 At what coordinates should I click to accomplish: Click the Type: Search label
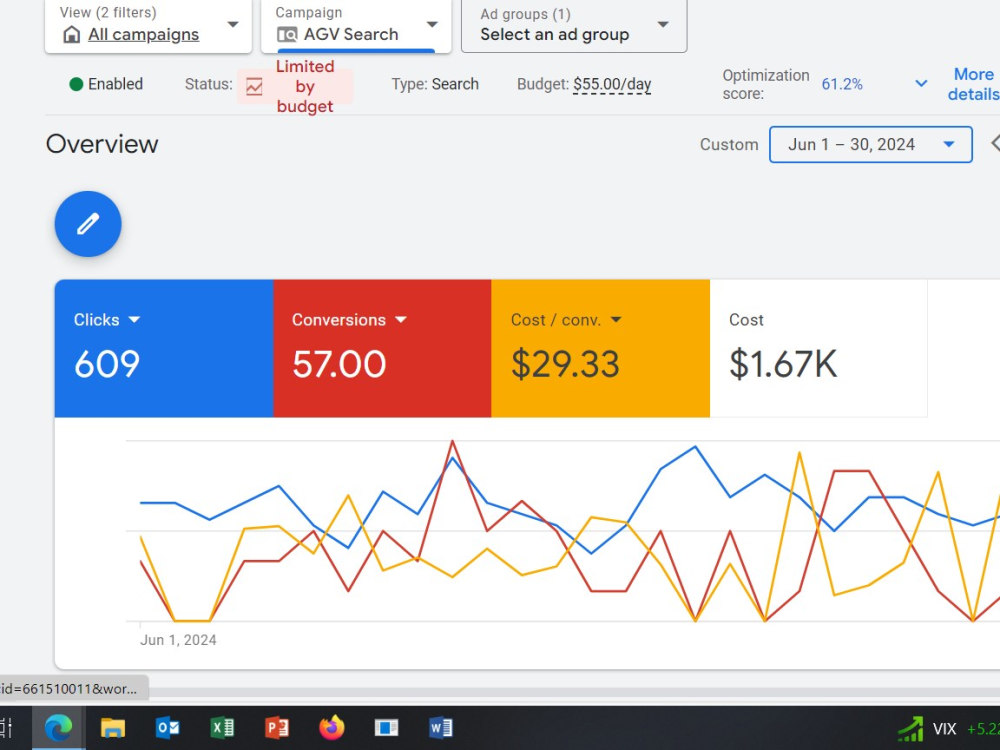pos(435,84)
